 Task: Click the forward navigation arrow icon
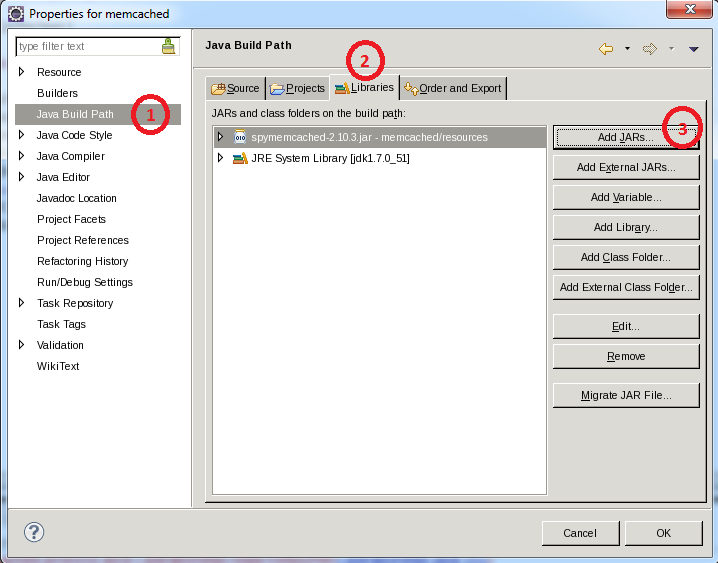[649, 48]
